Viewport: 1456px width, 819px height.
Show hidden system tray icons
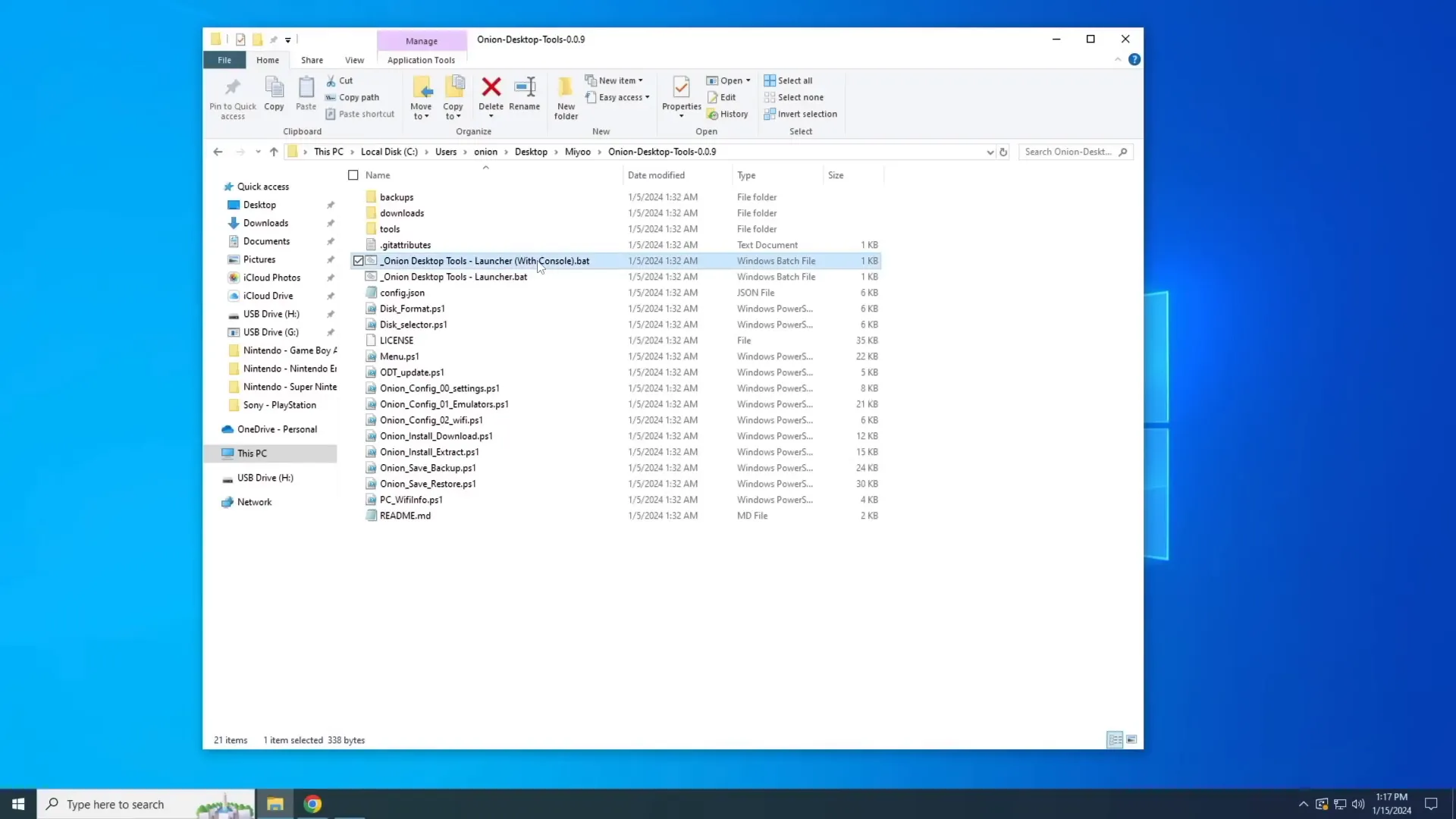click(x=1303, y=804)
